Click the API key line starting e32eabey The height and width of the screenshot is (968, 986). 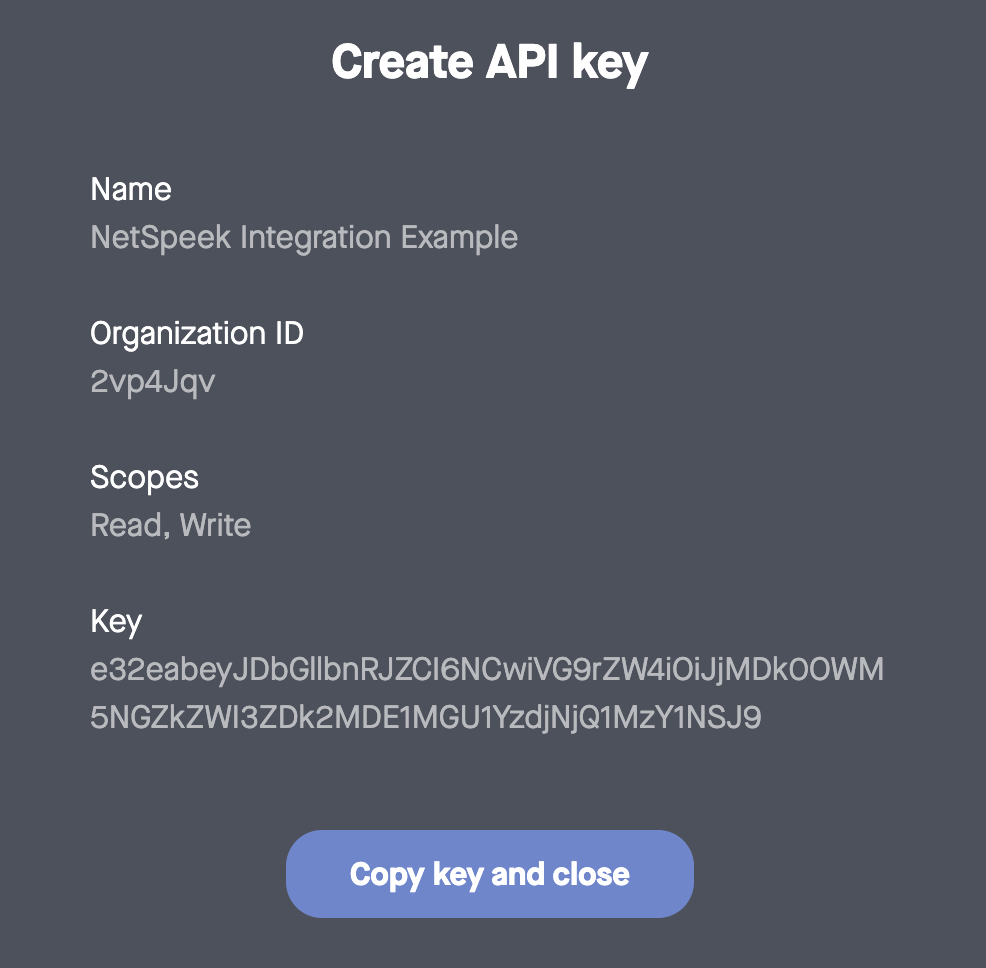[487, 669]
